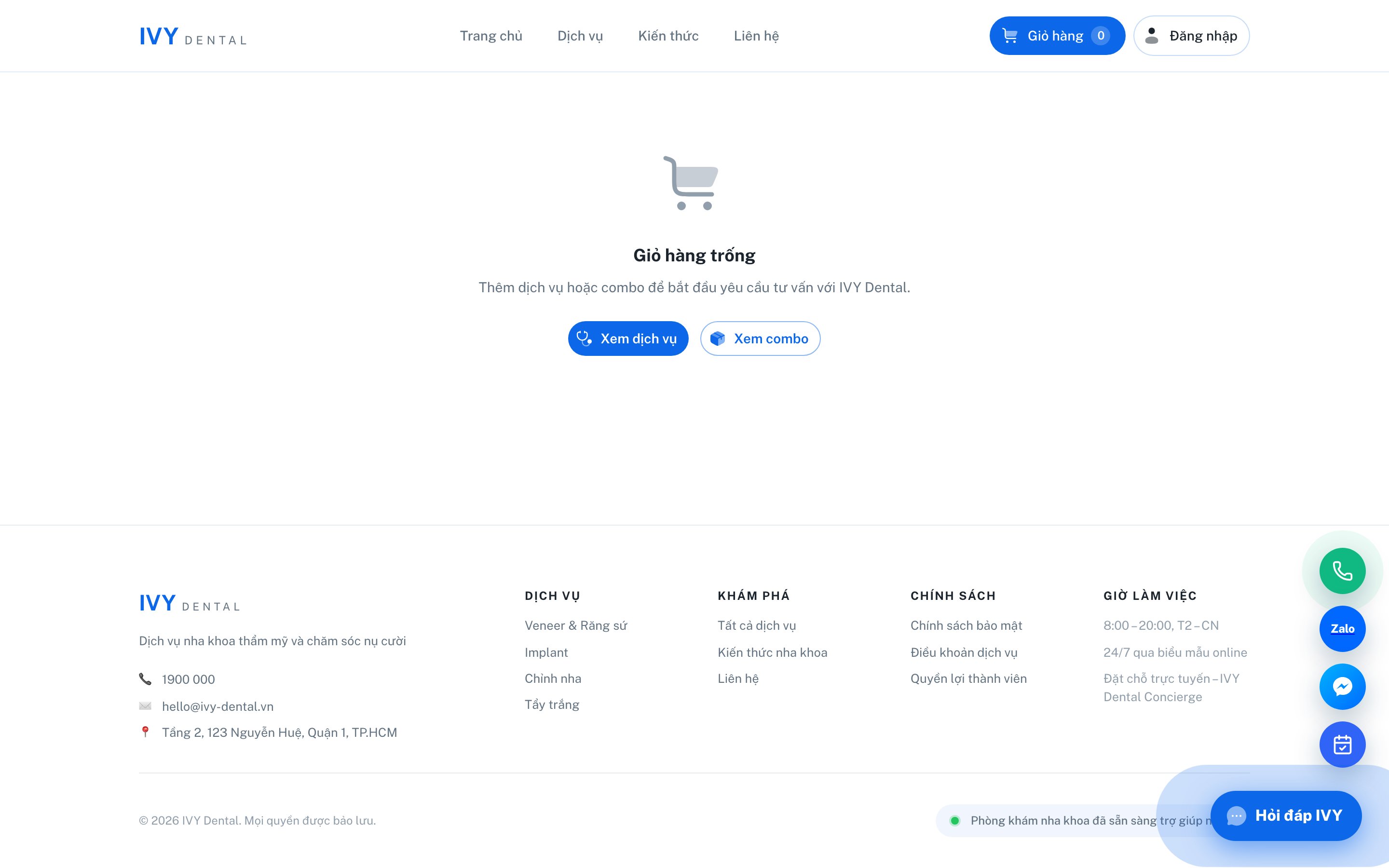
Task: Open the Giỏ hàng cart button
Action: point(1057,36)
